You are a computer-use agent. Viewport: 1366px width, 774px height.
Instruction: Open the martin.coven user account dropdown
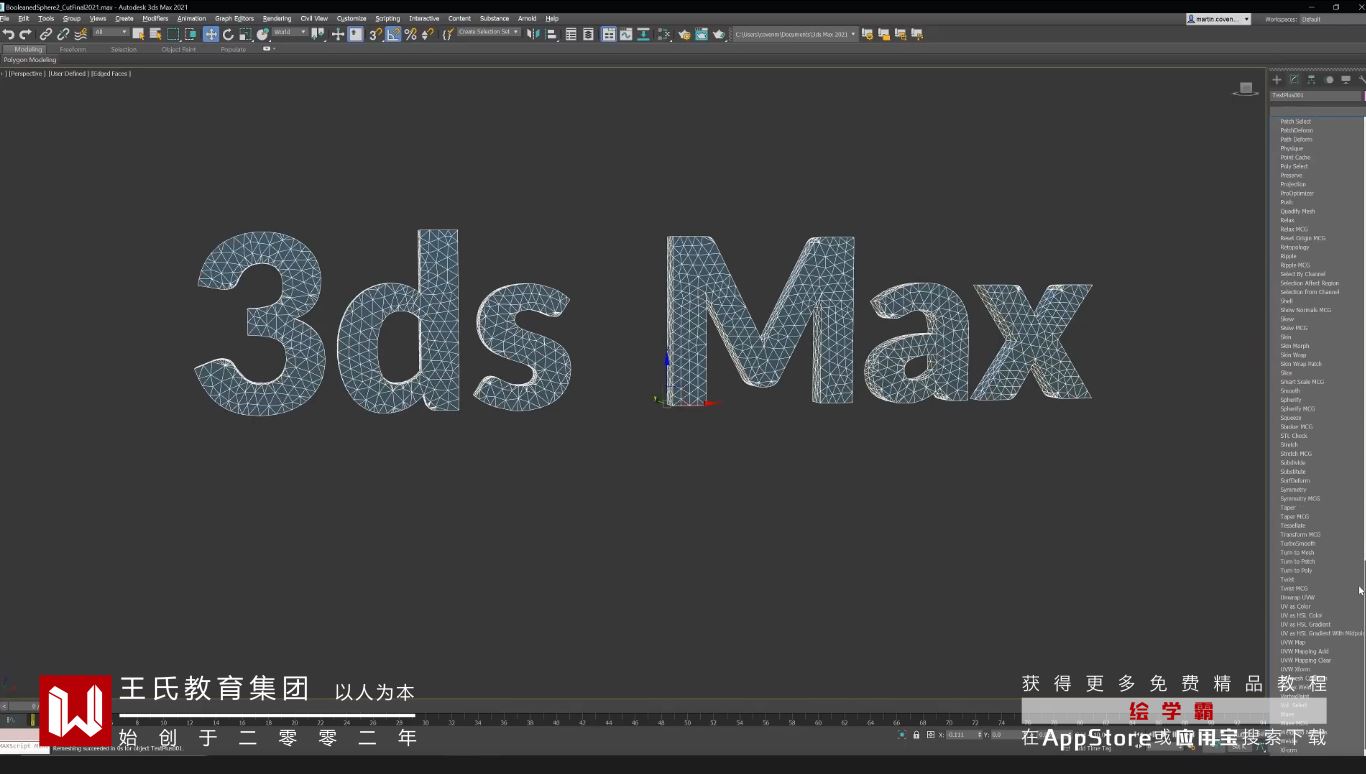1218,19
